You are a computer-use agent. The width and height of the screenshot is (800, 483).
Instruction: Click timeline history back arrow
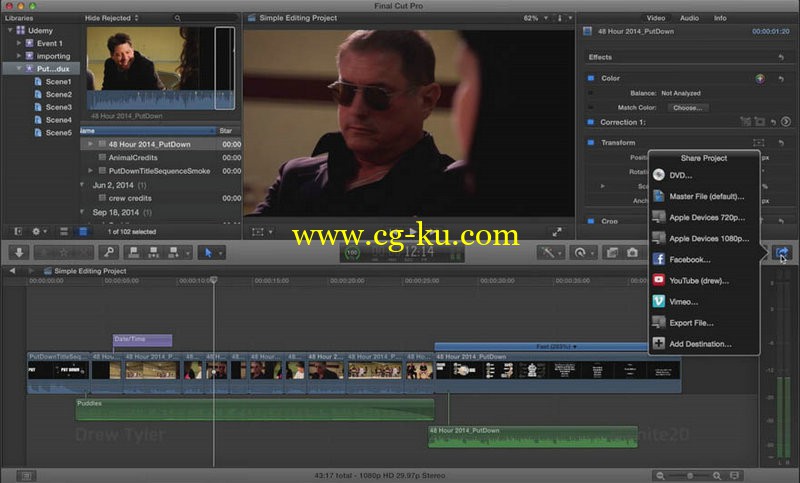coord(12,271)
